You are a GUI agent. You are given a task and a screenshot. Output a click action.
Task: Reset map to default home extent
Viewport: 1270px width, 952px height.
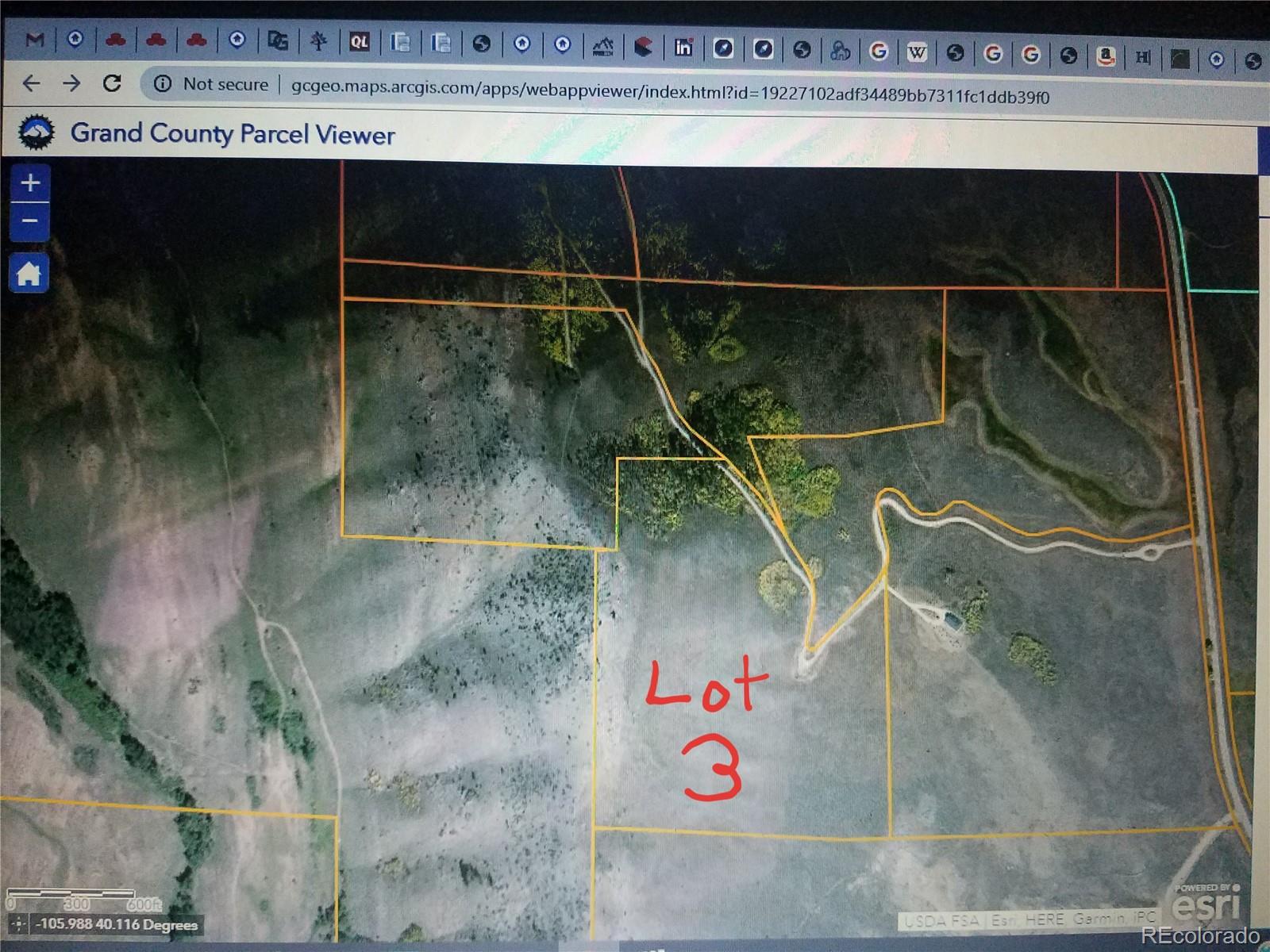[x=29, y=274]
